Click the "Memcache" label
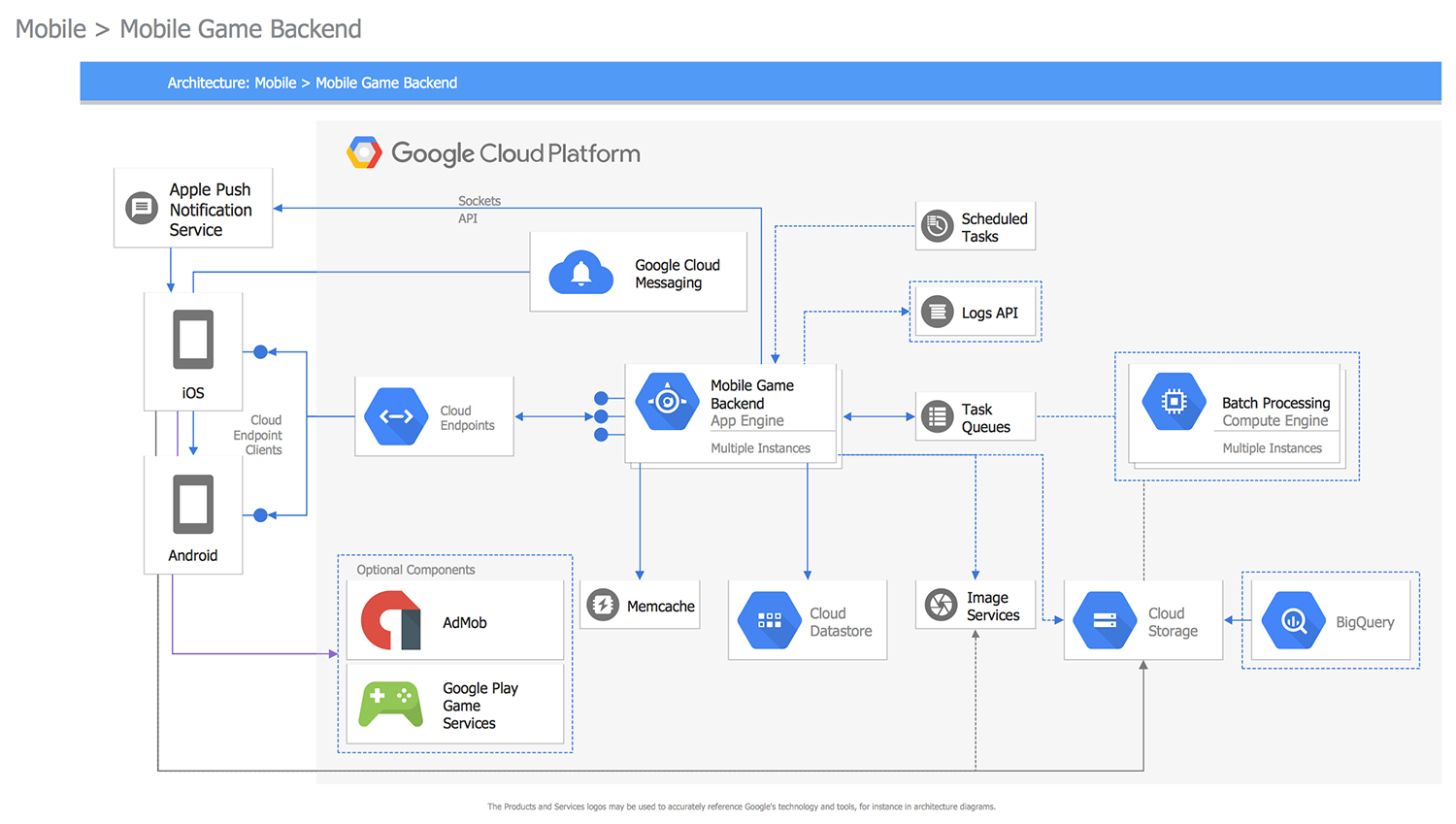The height and width of the screenshot is (824, 1456). [661, 607]
